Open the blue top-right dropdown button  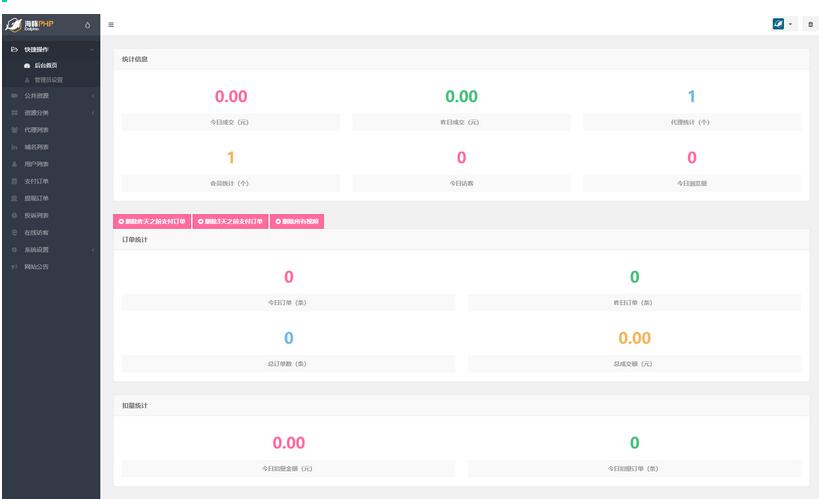[x=783, y=24]
